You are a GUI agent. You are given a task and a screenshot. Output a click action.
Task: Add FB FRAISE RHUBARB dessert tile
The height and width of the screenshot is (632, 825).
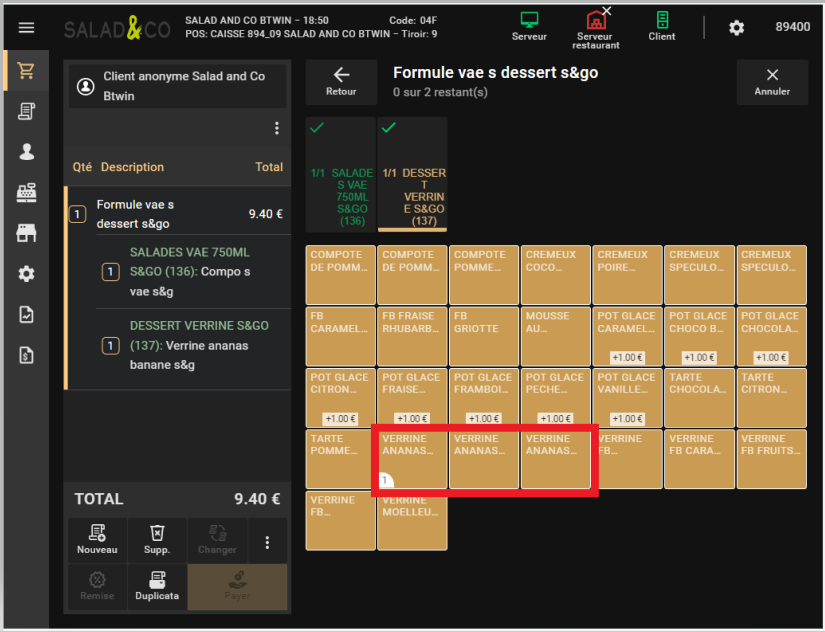[x=412, y=336]
